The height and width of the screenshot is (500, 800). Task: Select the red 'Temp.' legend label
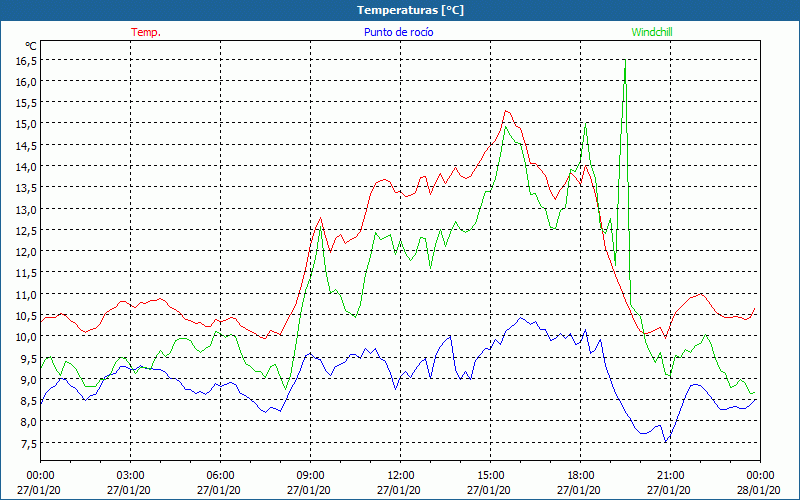[146, 32]
